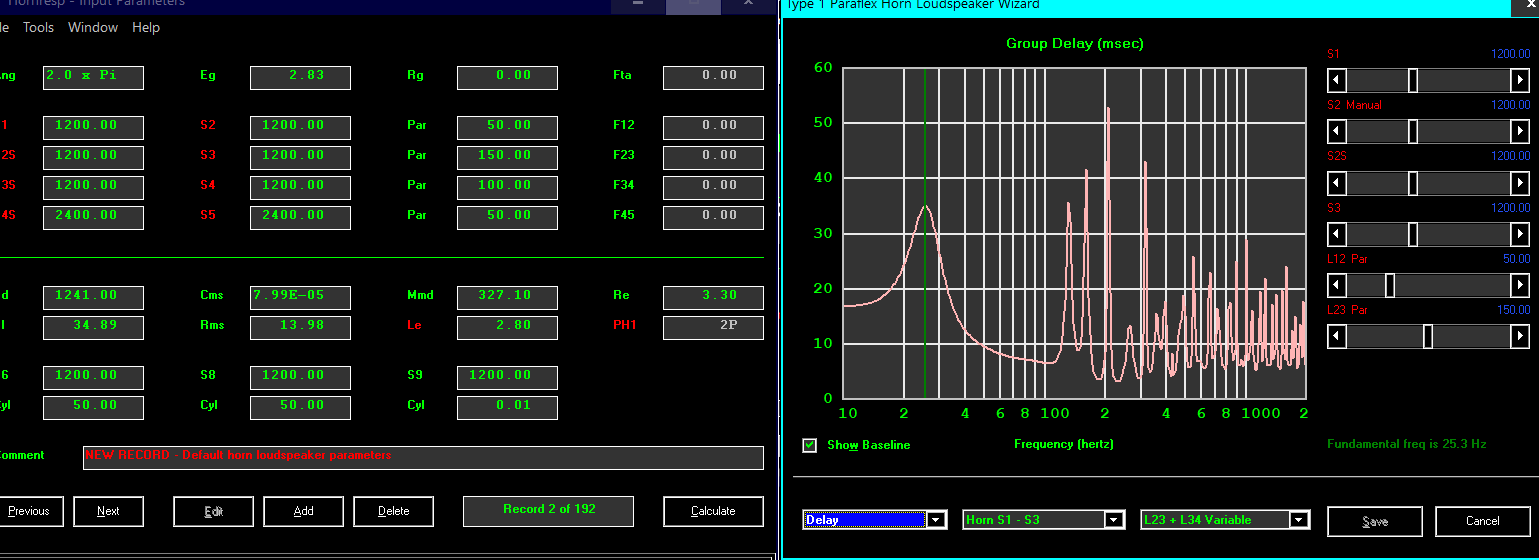Toggle the Show Baseline checkbox
1539x560 pixels.
(x=809, y=445)
